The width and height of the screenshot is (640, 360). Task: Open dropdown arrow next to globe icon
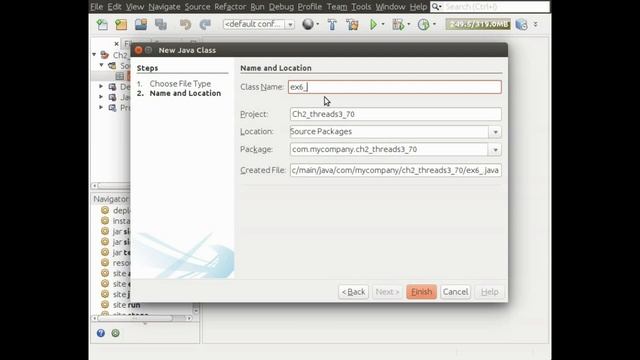[x=318, y=24]
